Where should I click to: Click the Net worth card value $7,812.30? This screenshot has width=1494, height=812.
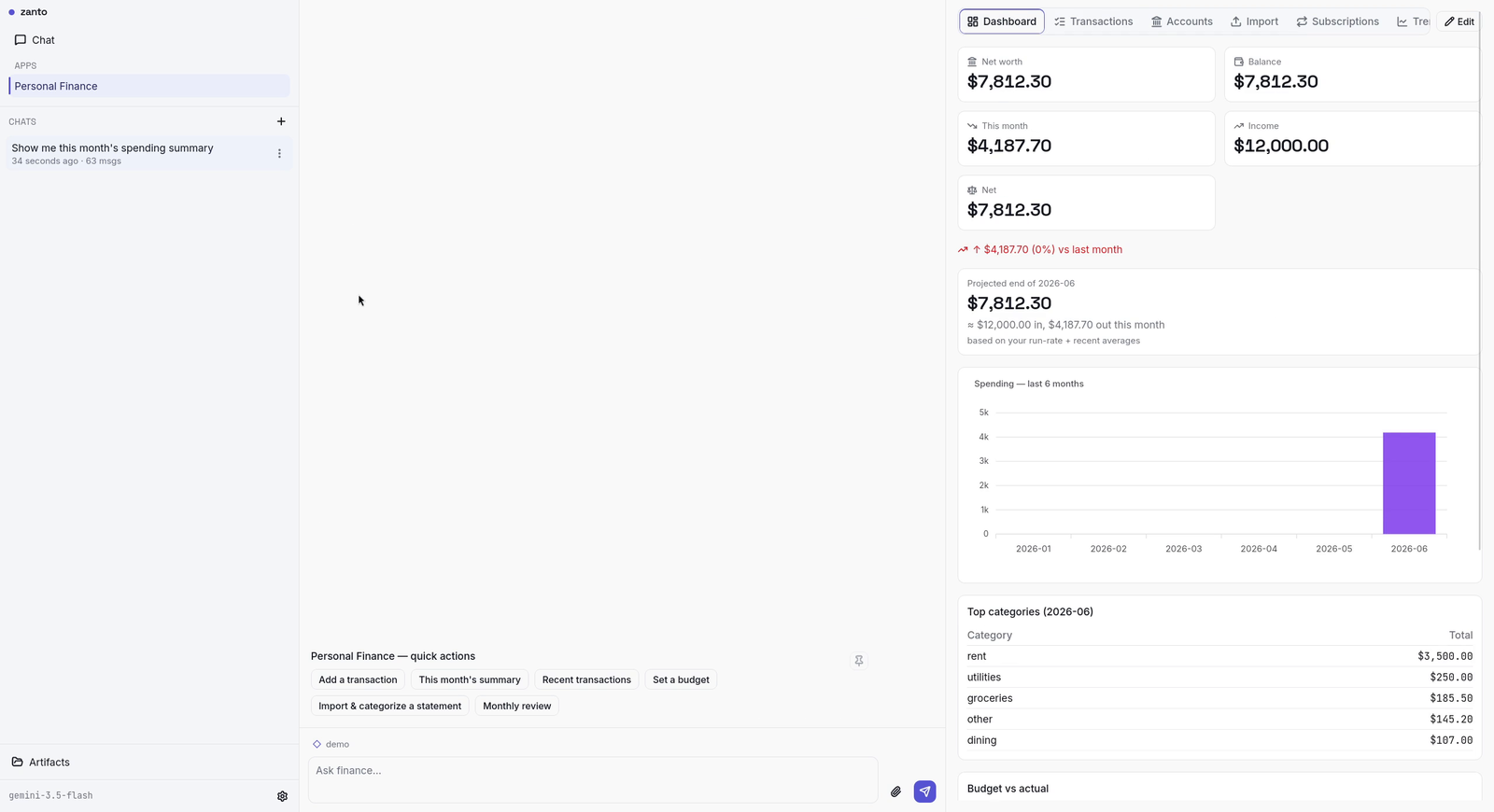[x=1009, y=82]
